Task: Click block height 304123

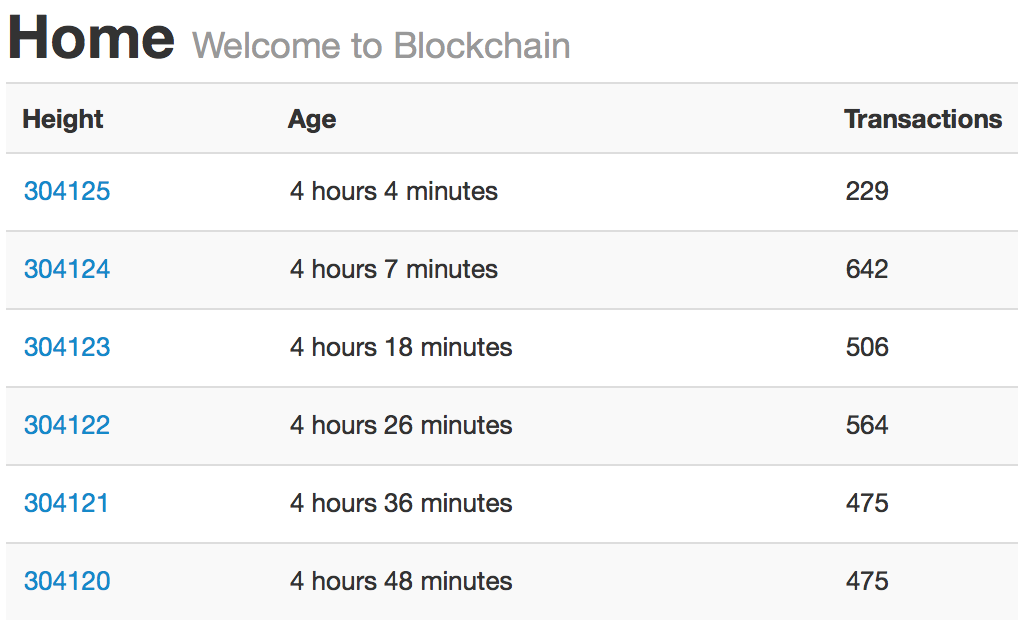Action: pyautogui.click(x=67, y=347)
